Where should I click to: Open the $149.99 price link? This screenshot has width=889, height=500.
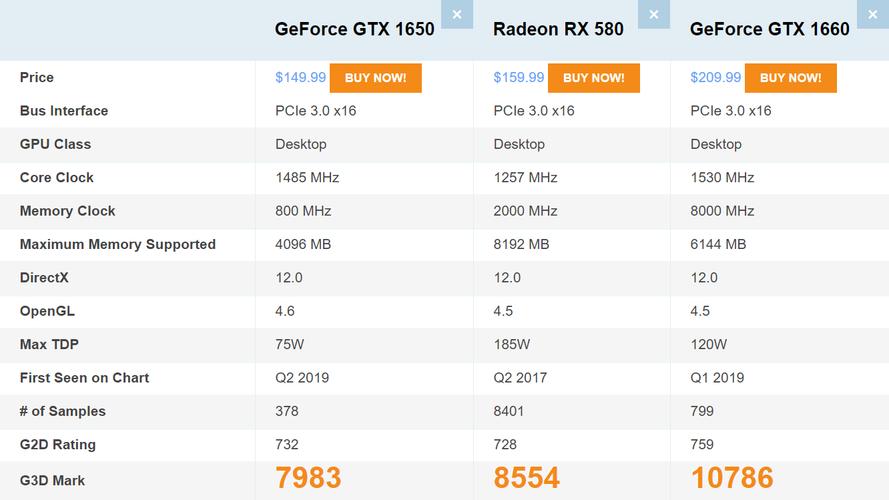300,78
